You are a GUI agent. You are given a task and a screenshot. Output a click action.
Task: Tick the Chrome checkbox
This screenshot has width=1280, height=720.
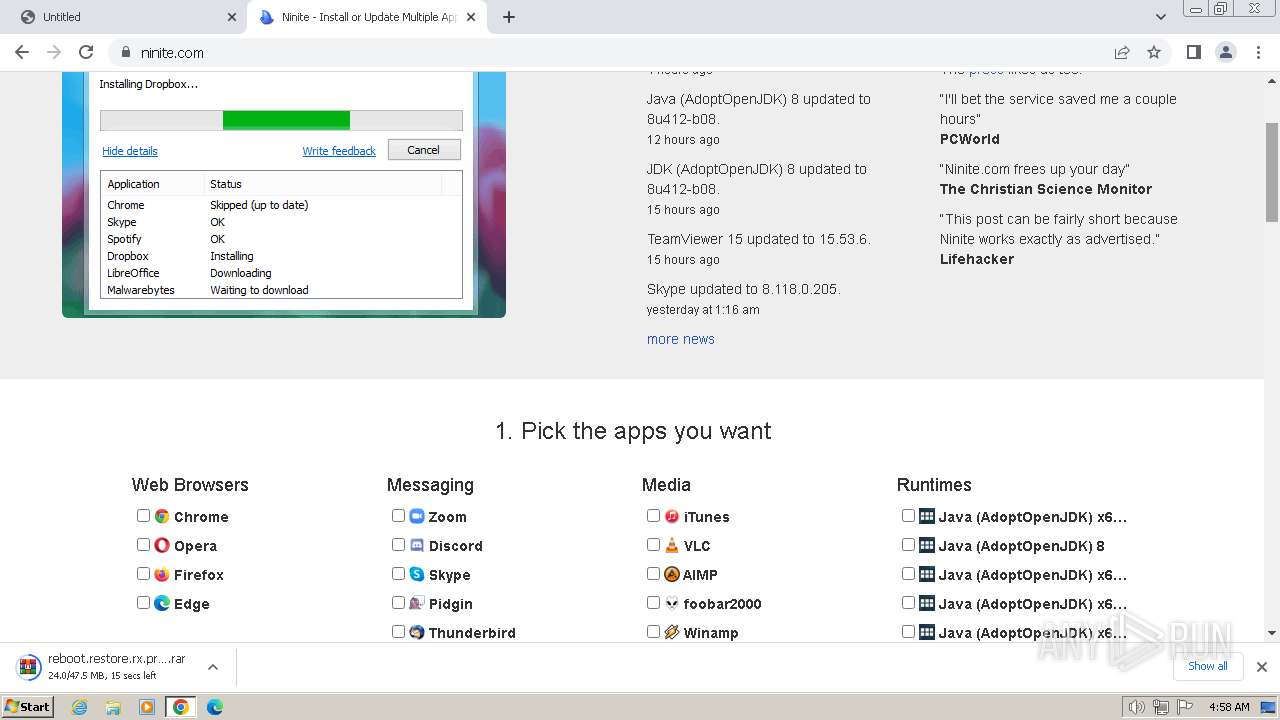(144, 516)
